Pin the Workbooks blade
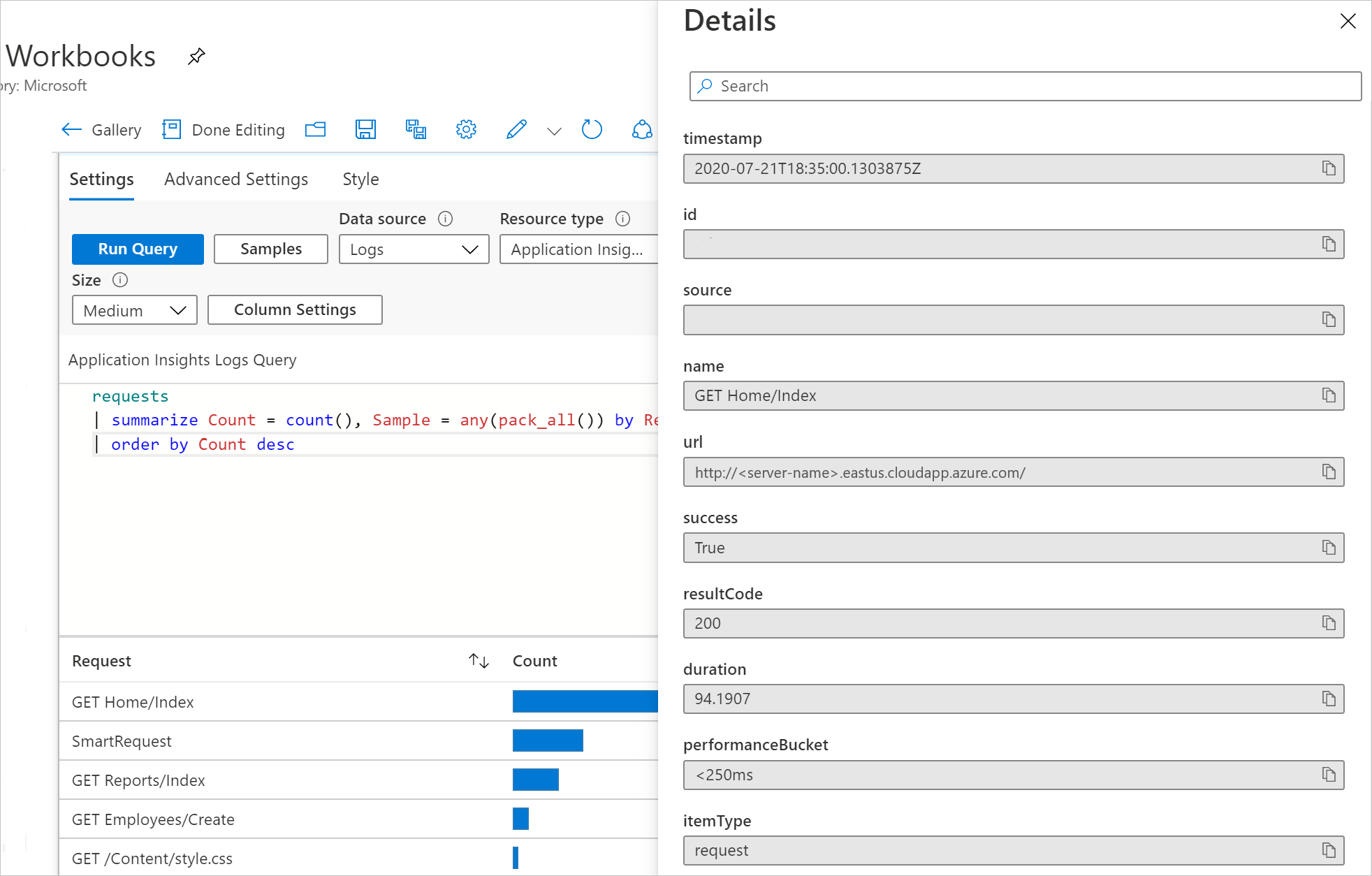Screen dimensions: 1372x876 point(196,56)
